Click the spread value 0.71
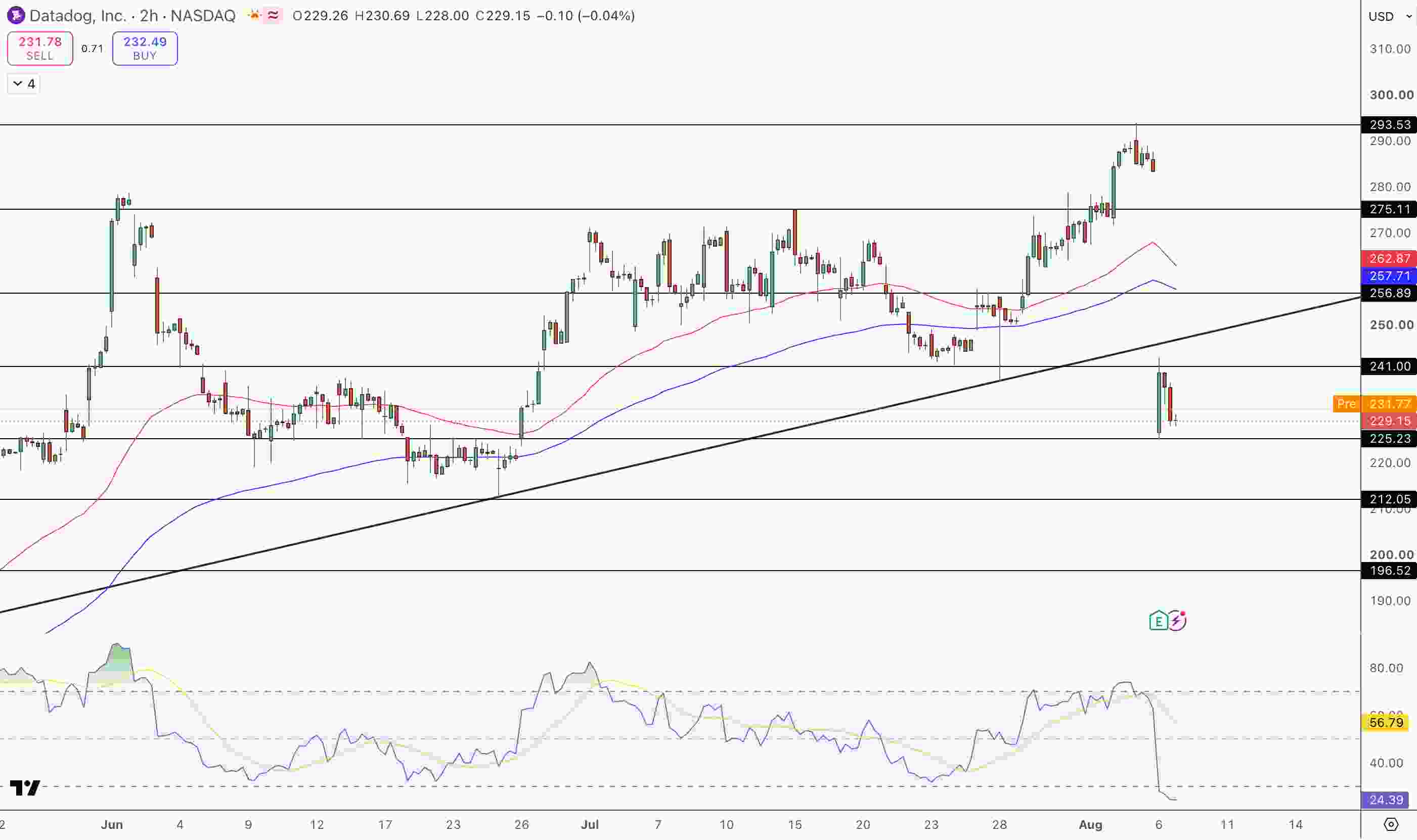Image resolution: width=1417 pixels, height=840 pixels. tap(93, 49)
